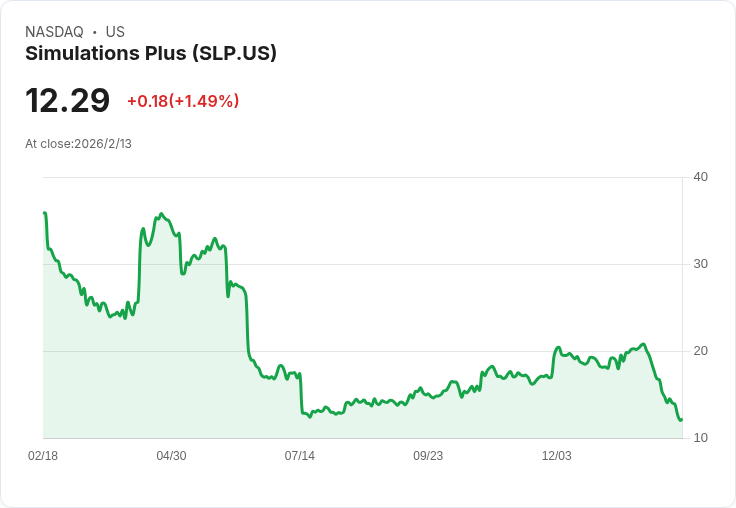The width and height of the screenshot is (736, 508).
Task: Click the 30 y-axis label
Action: pyautogui.click(x=700, y=264)
